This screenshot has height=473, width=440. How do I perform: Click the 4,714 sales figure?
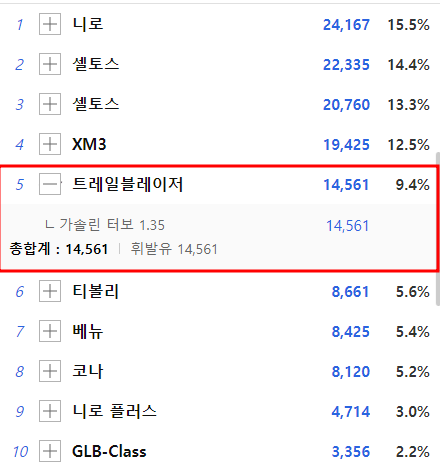pos(351,412)
